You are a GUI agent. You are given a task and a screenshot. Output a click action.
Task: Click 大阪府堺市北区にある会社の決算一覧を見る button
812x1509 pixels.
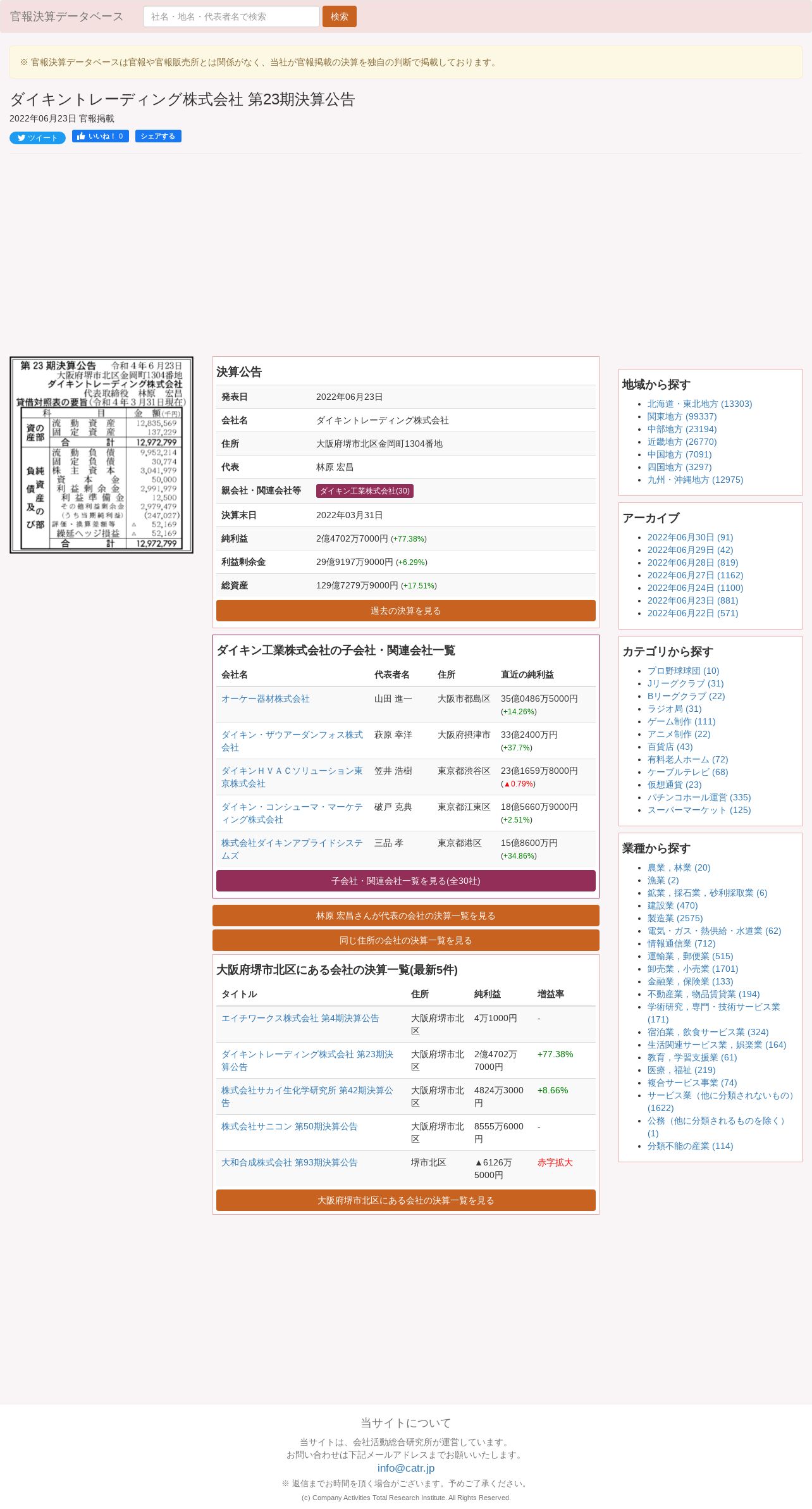coord(406,1200)
